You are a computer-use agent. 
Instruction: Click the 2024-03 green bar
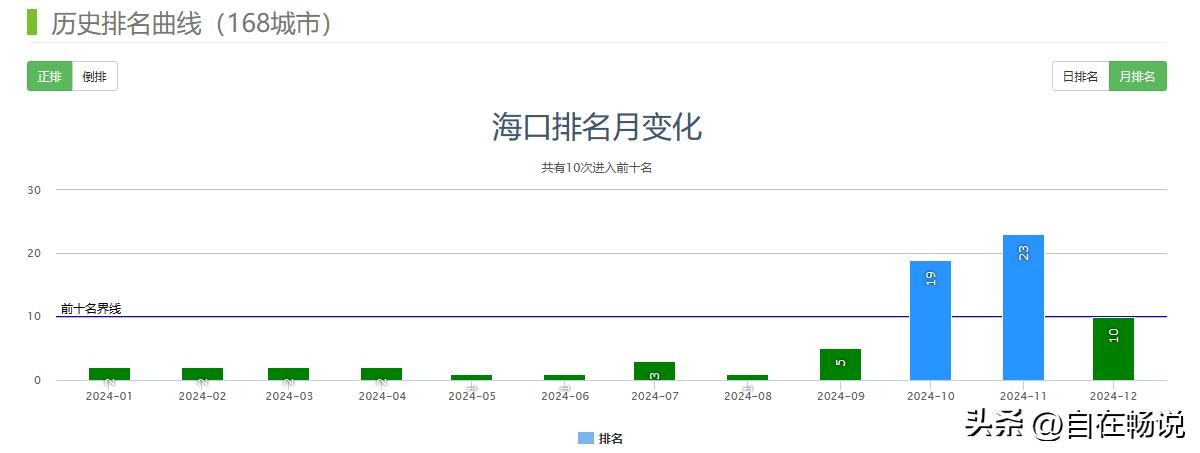[288, 374]
